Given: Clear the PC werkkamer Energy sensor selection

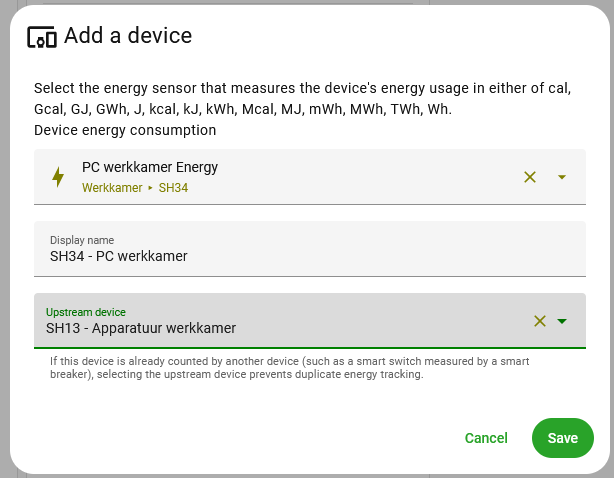Looking at the screenshot, I should [530, 177].
